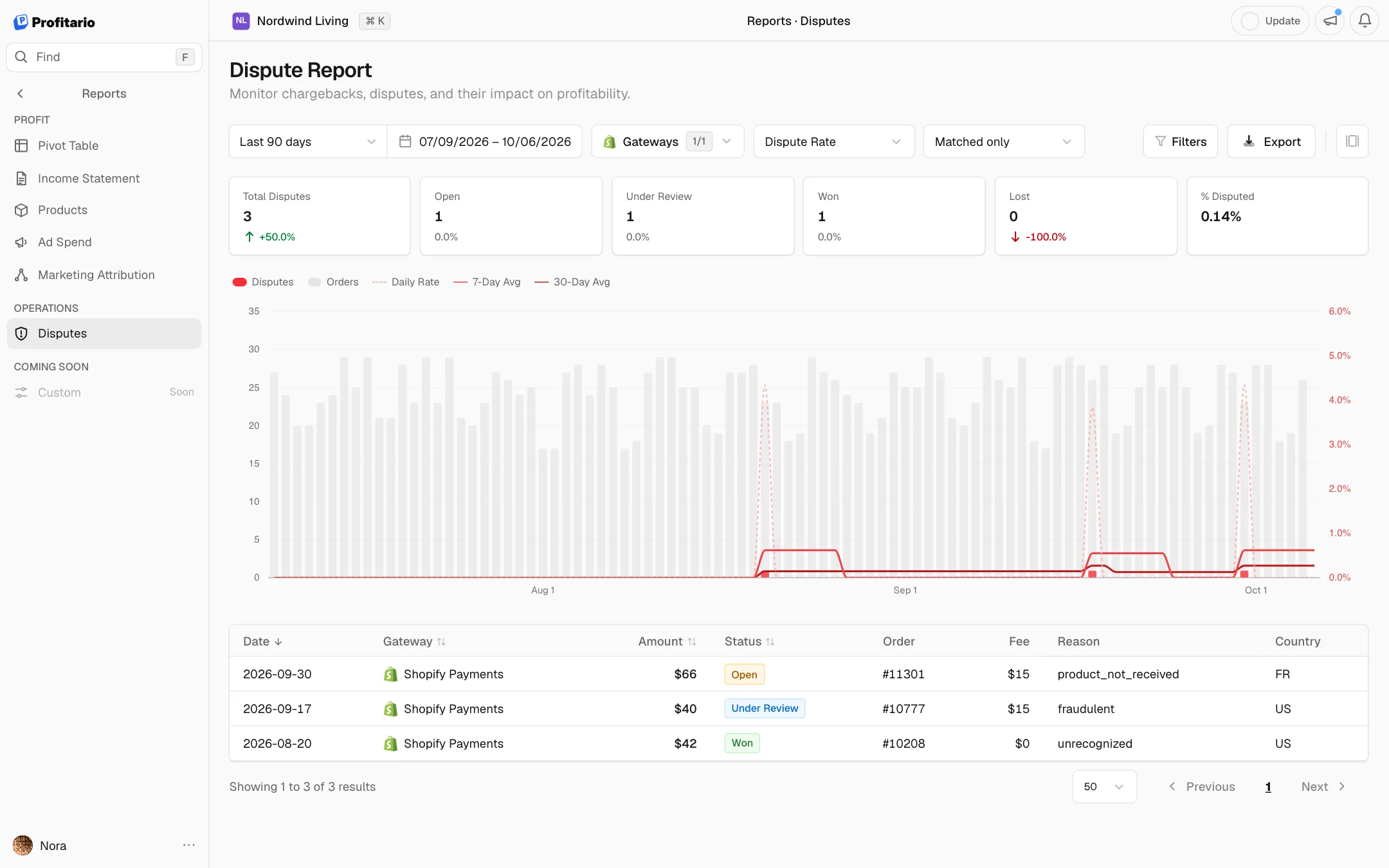Toggle Disputes series in chart legend
1389x868 pixels.
click(x=263, y=282)
